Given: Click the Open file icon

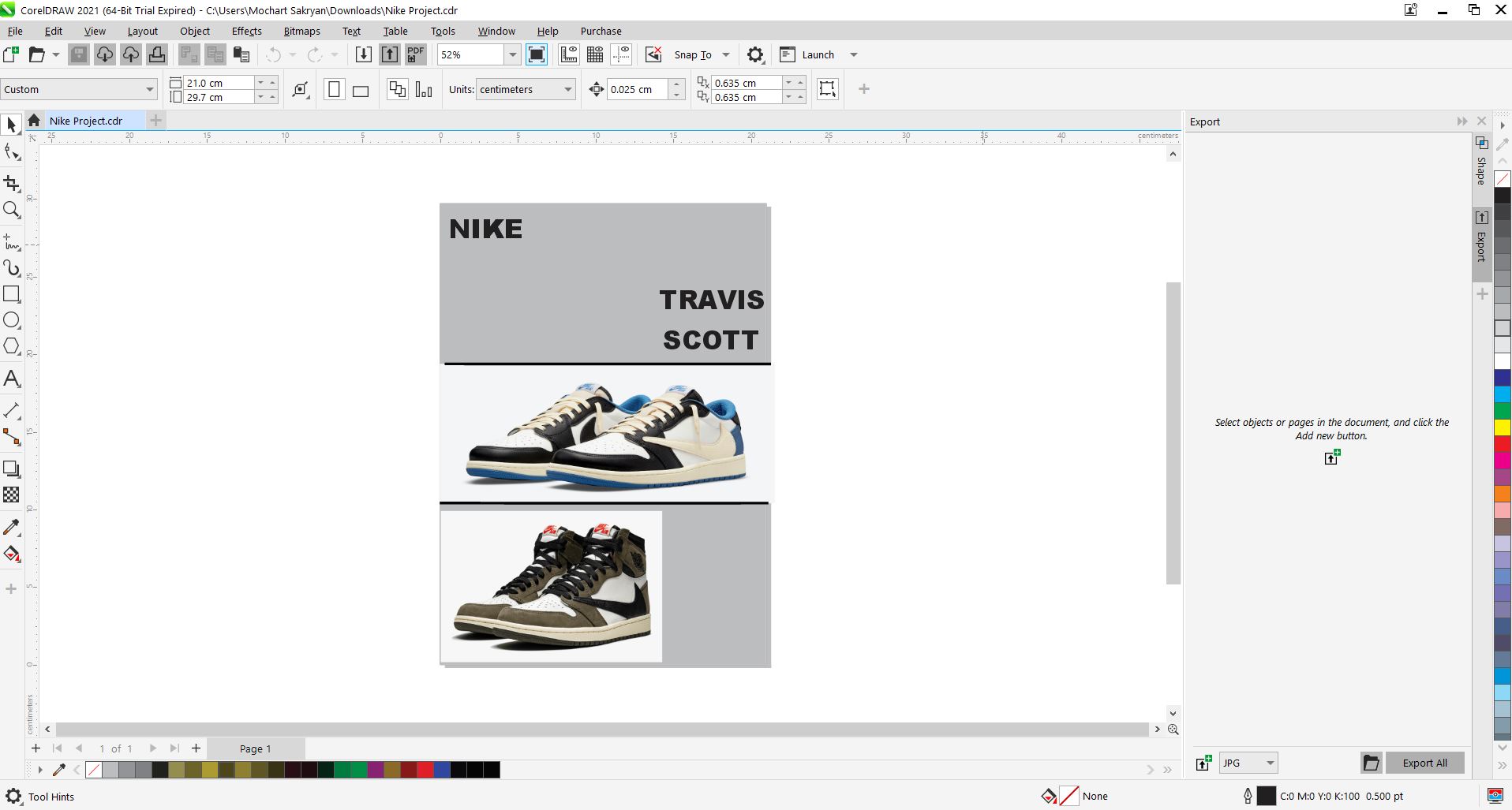Looking at the screenshot, I should click(x=36, y=54).
